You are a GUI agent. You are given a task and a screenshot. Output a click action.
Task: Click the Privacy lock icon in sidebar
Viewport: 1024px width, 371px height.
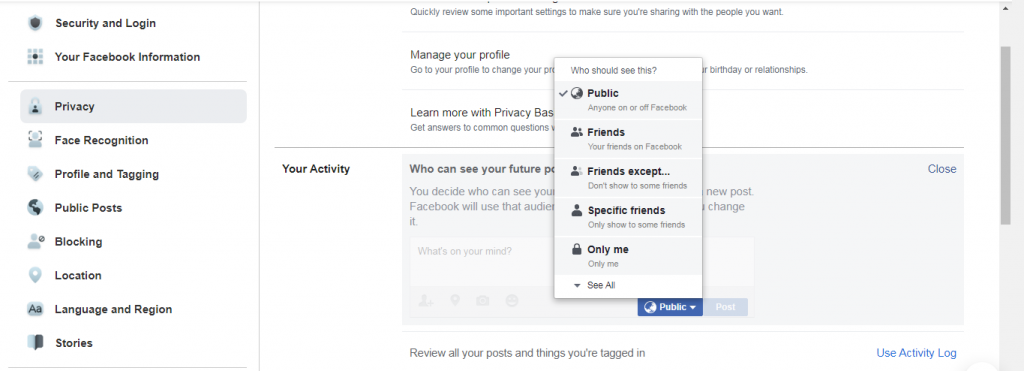35,106
